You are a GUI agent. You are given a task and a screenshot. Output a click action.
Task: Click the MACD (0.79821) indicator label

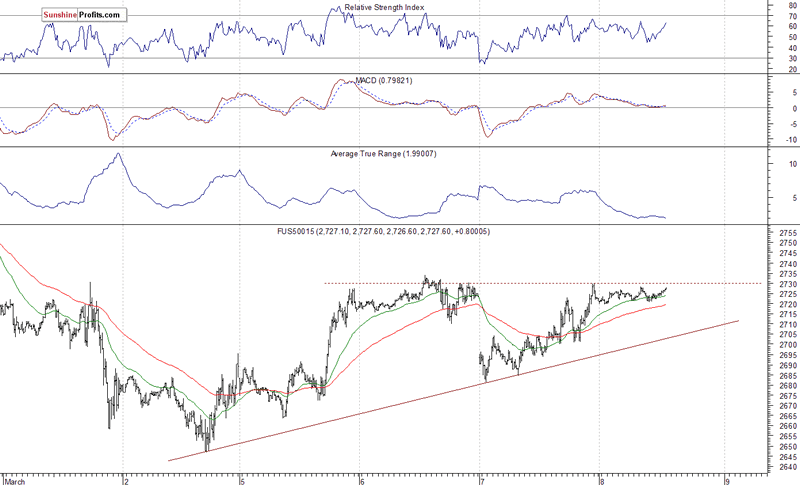tap(384, 81)
